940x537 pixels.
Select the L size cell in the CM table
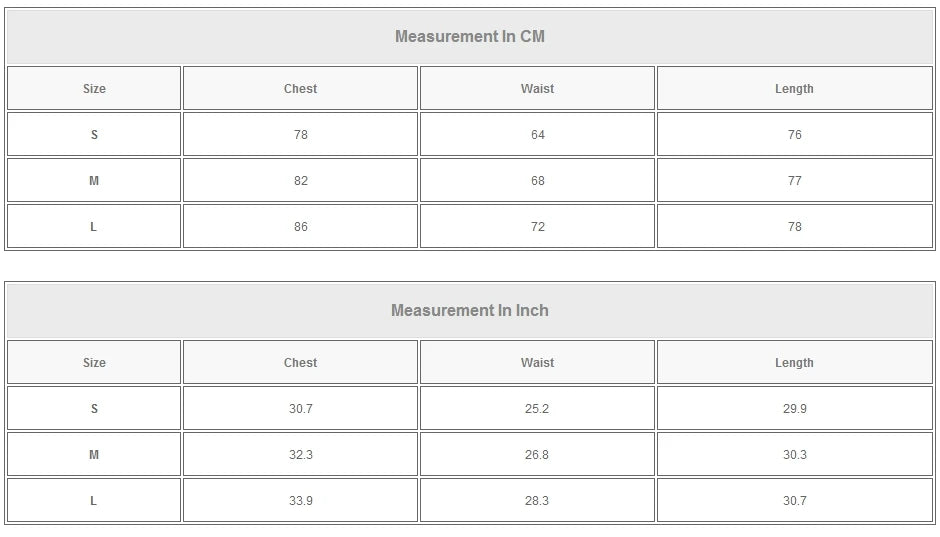pos(94,227)
